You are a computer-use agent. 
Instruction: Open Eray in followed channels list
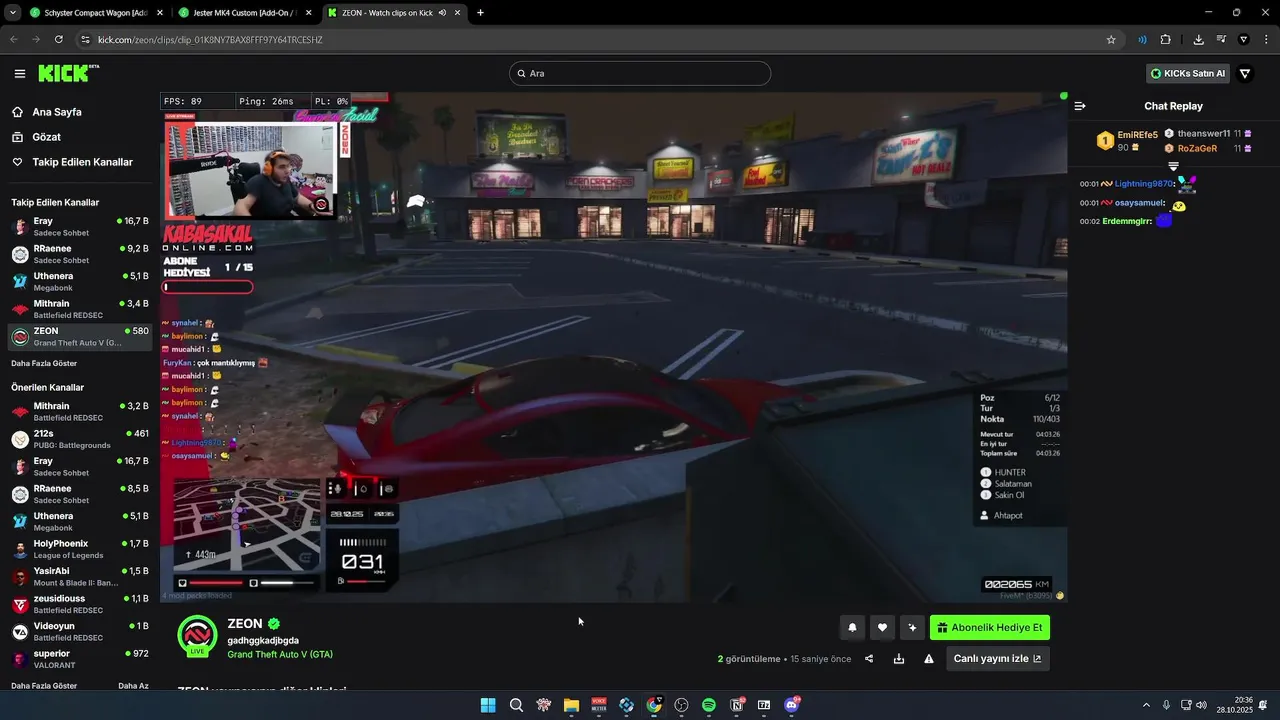pyautogui.click(x=80, y=227)
